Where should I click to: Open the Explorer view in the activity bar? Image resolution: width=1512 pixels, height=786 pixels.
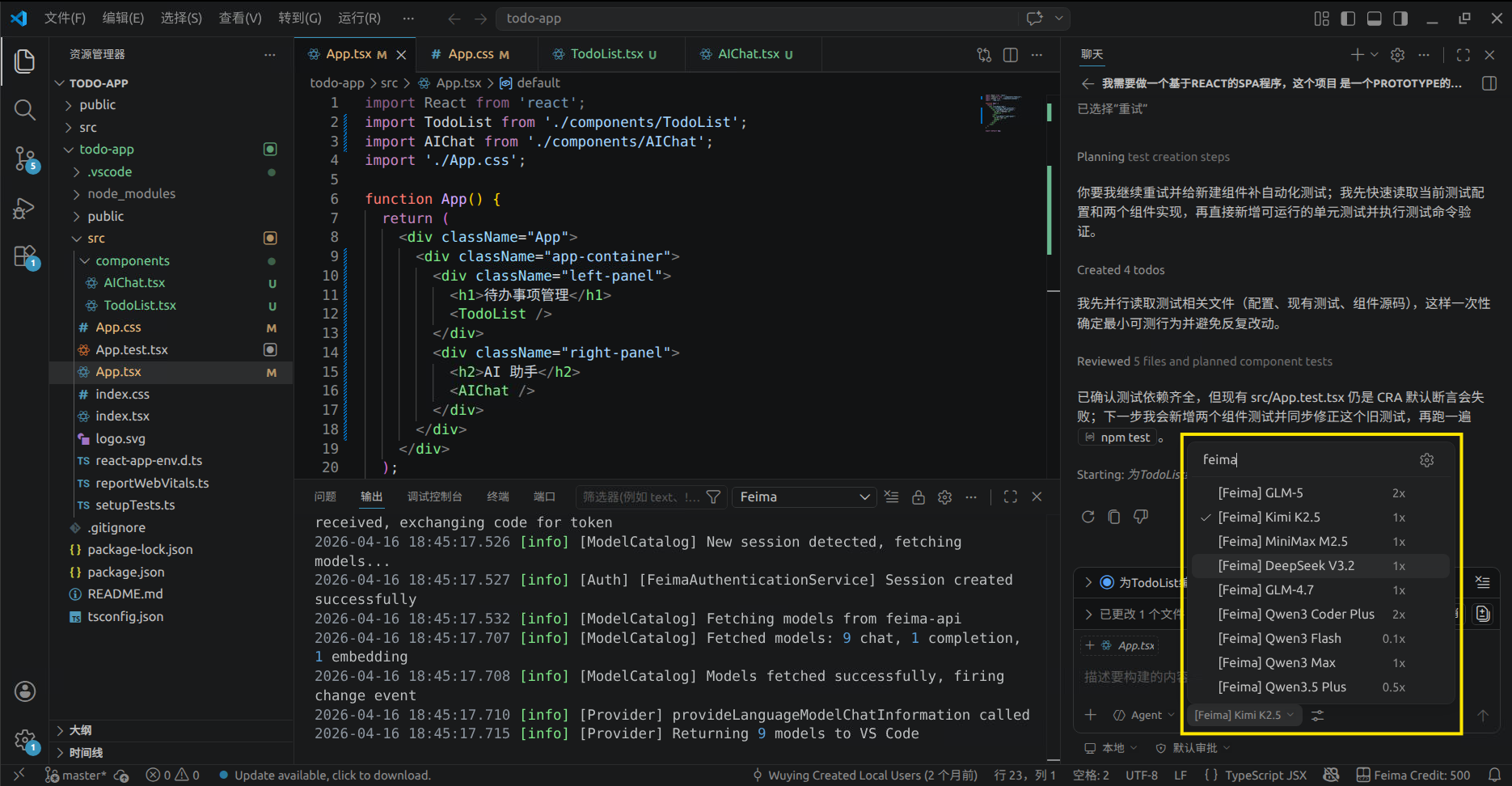(x=25, y=61)
